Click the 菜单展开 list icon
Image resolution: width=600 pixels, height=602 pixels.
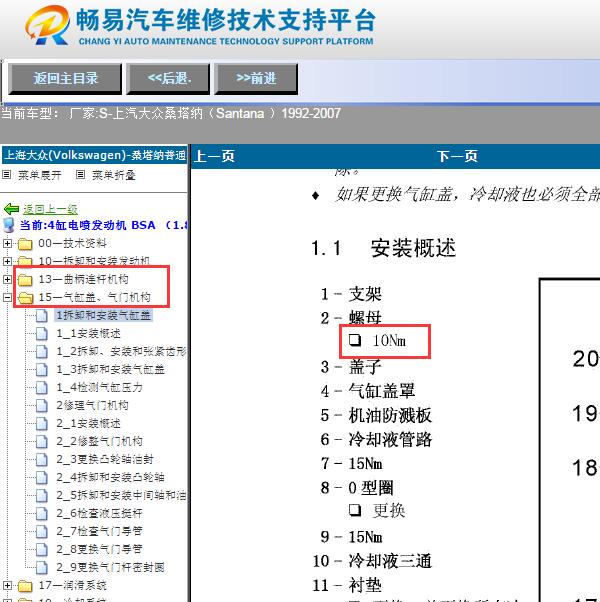(6, 175)
